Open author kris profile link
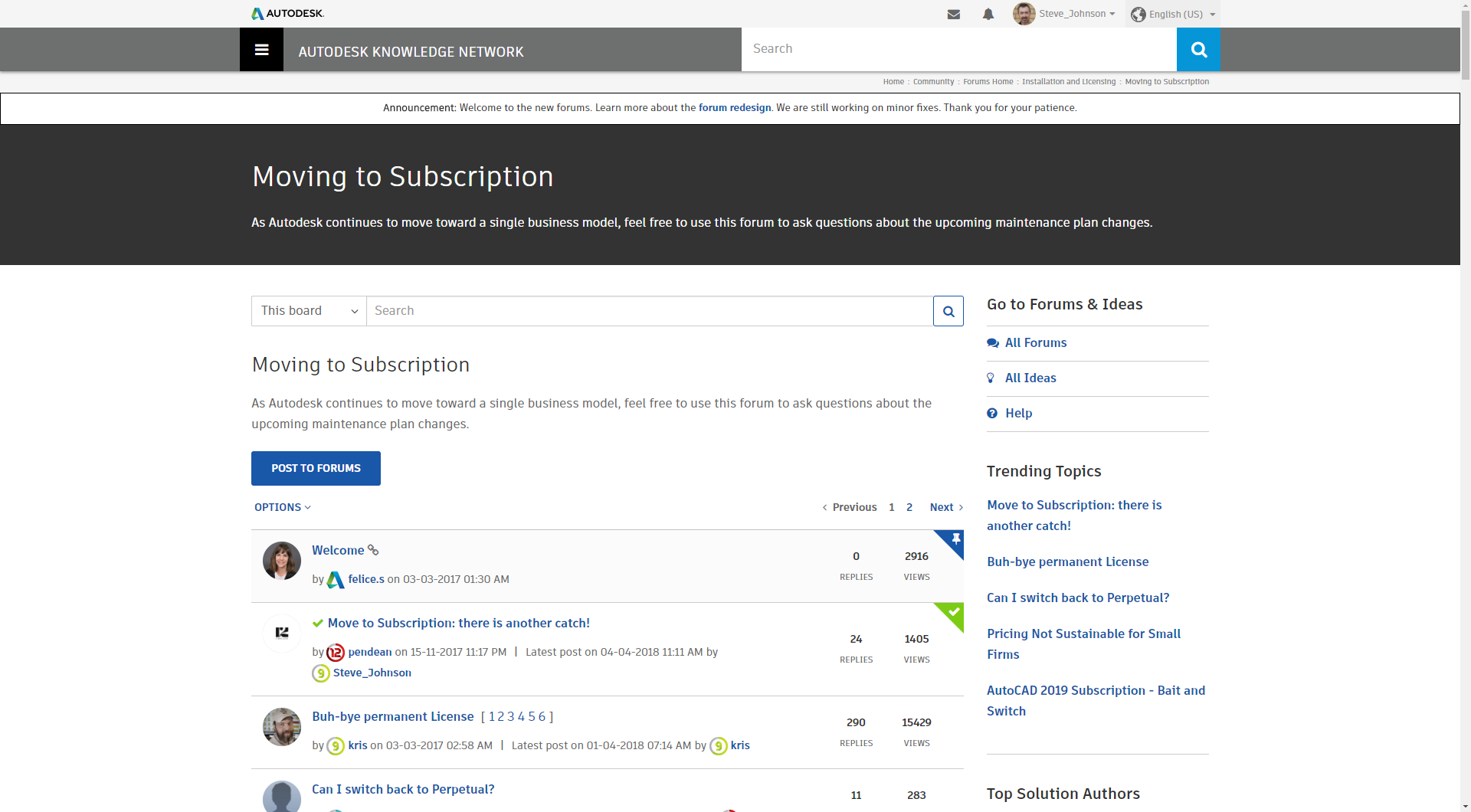The width and height of the screenshot is (1471, 812). 358,745
